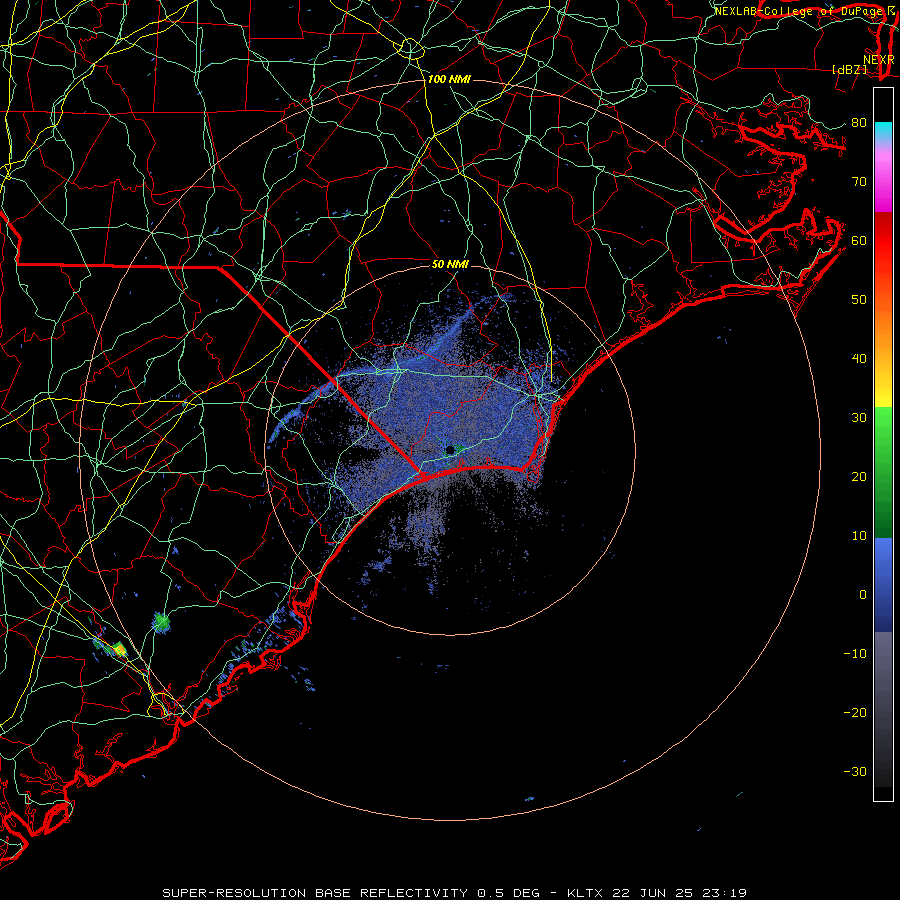
Task: Click the reflectivity color scale bar
Action: (883, 444)
